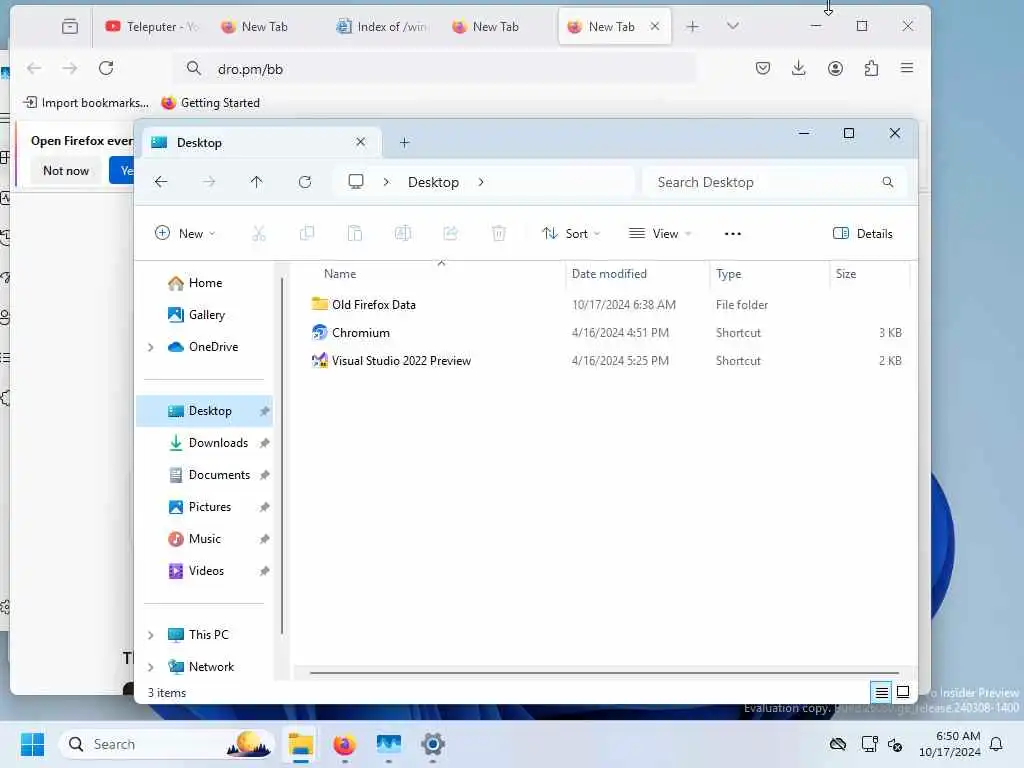Screen dimensions: 1024x768
Task: Switch to Teleputer Firefox tab
Action: tap(152, 27)
